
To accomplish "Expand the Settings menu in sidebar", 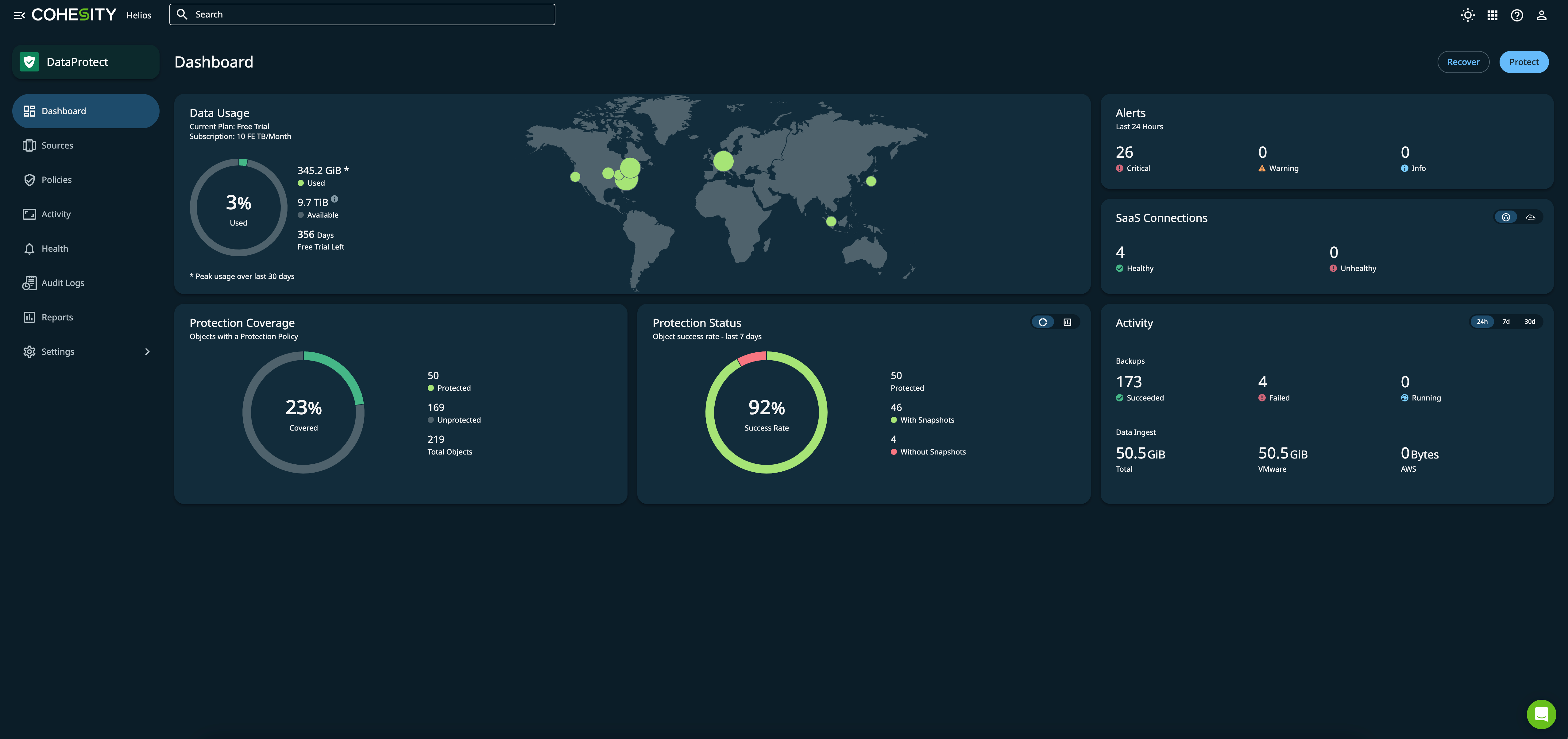I will click(58, 351).
